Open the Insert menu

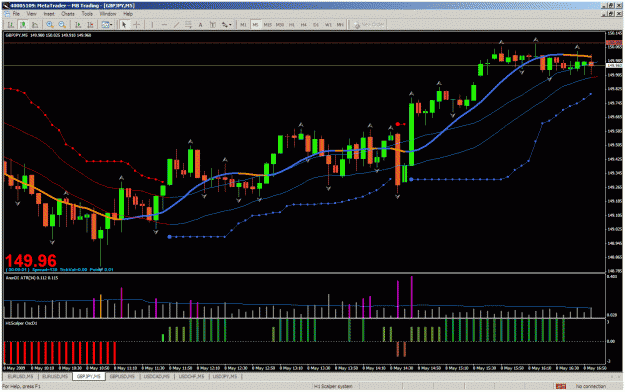click(49, 14)
